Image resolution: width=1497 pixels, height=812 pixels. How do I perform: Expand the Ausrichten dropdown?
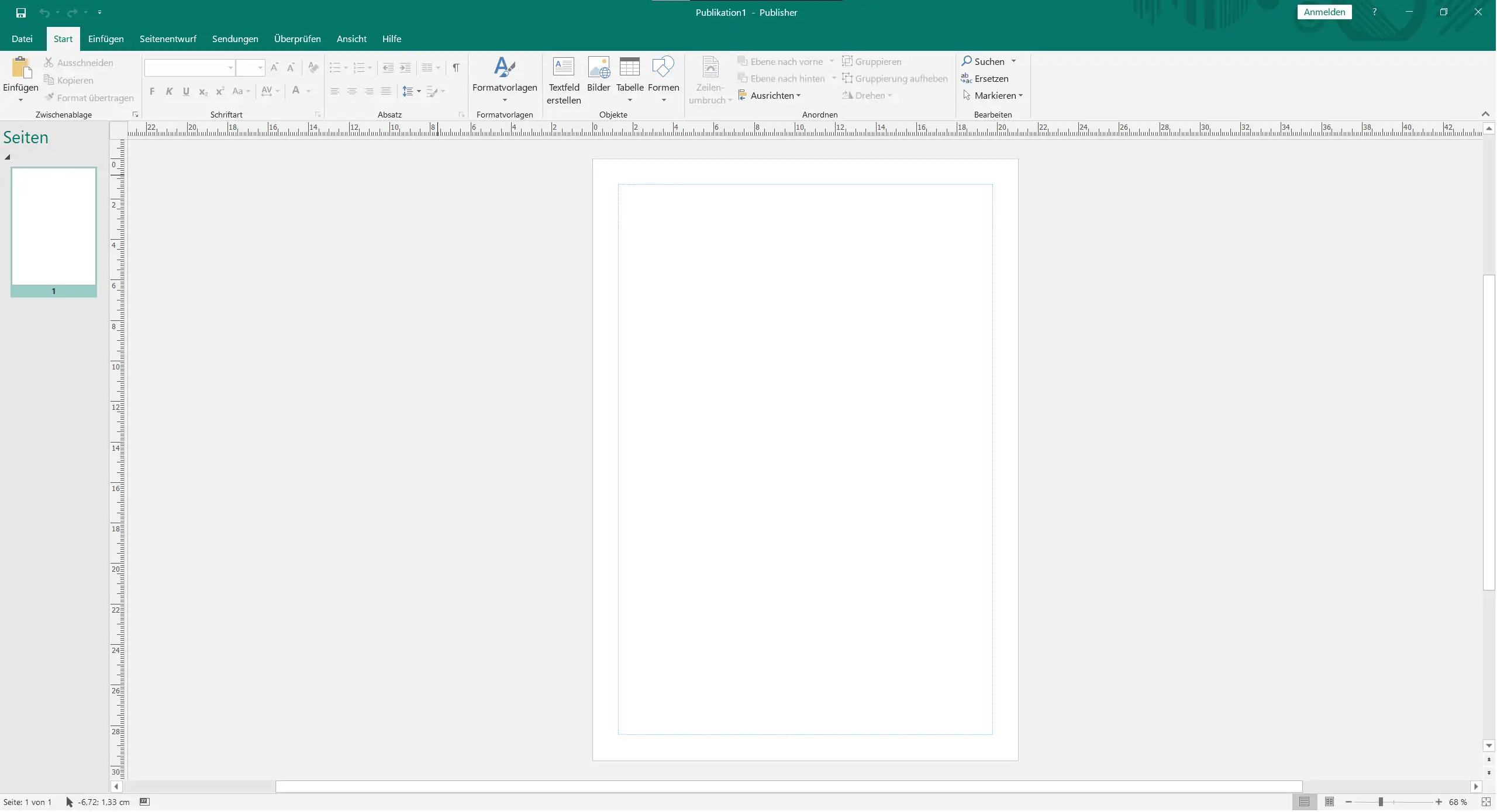[x=770, y=95]
